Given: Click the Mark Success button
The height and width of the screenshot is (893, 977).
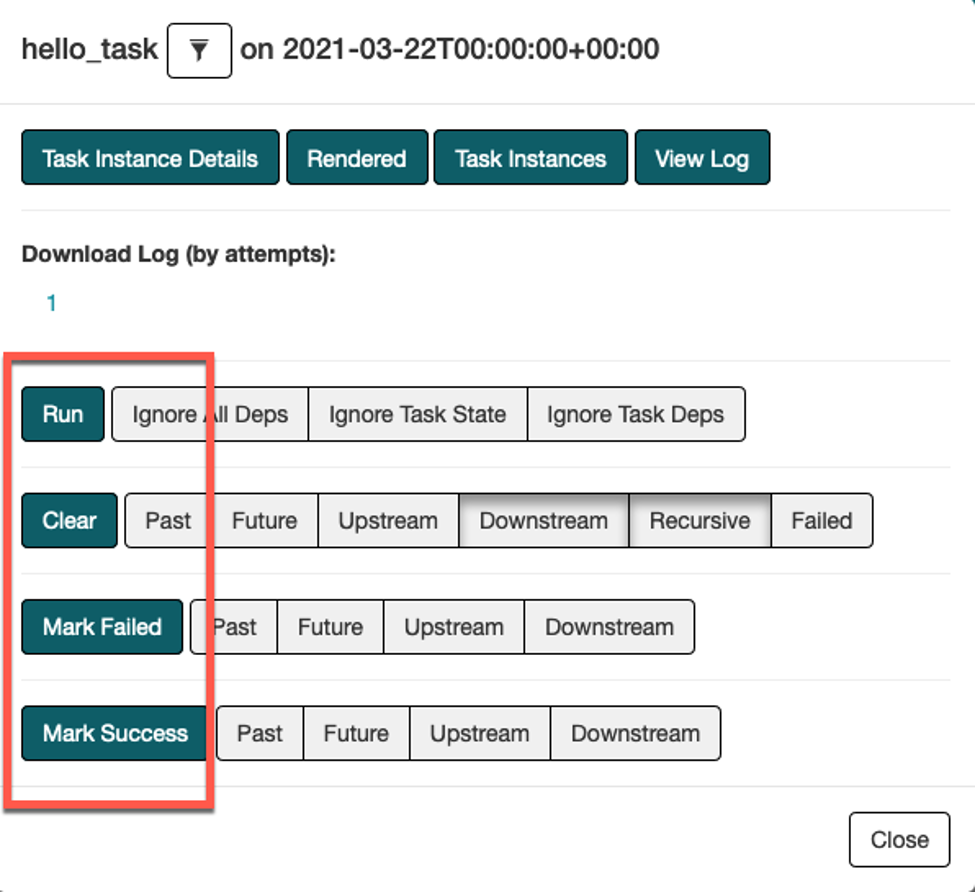Looking at the screenshot, I should tap(115, 733).
